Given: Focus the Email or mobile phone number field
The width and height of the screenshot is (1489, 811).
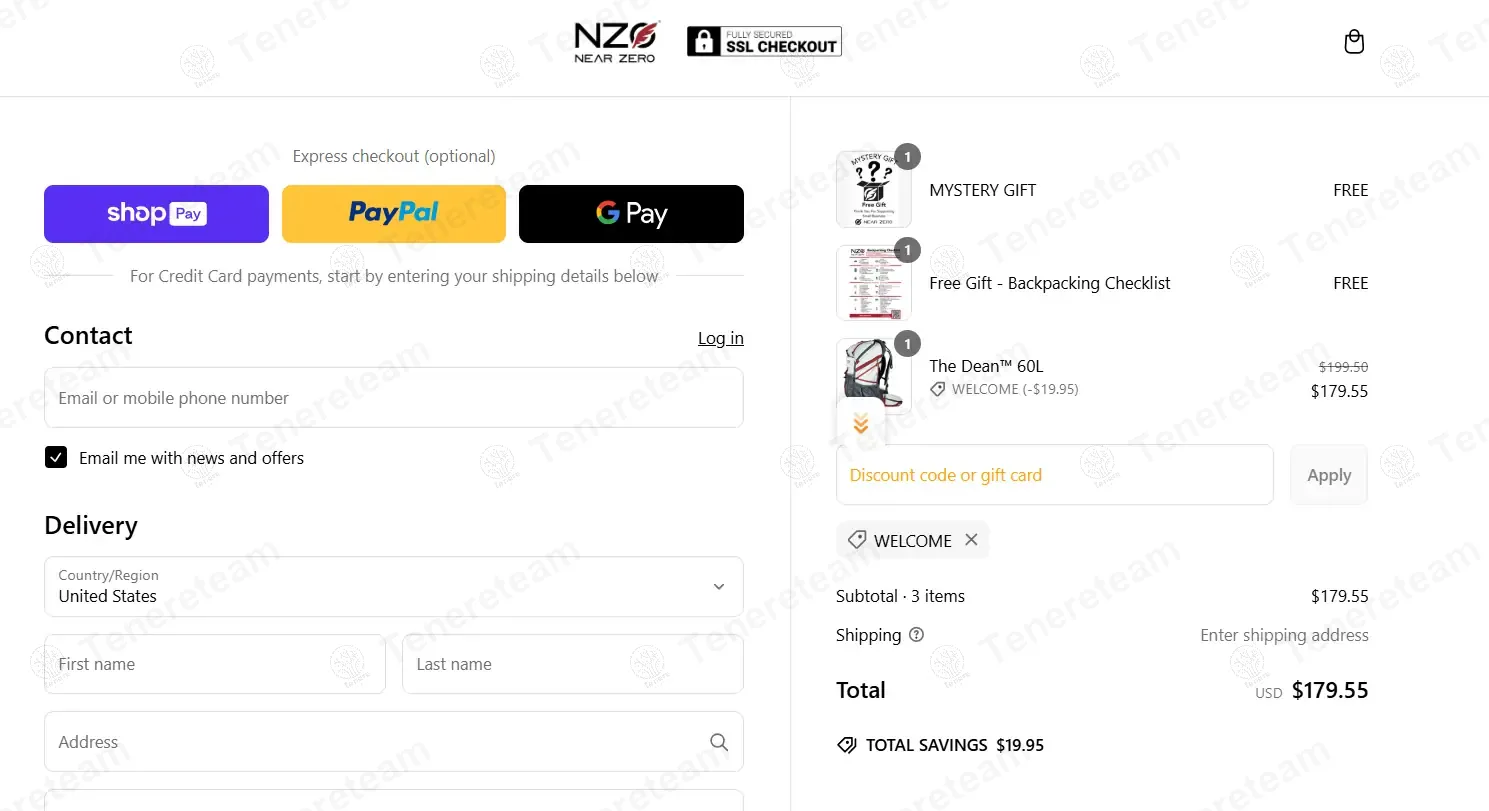Looking at the screenshot, I should pyautogui.click(x=394, y=398).
